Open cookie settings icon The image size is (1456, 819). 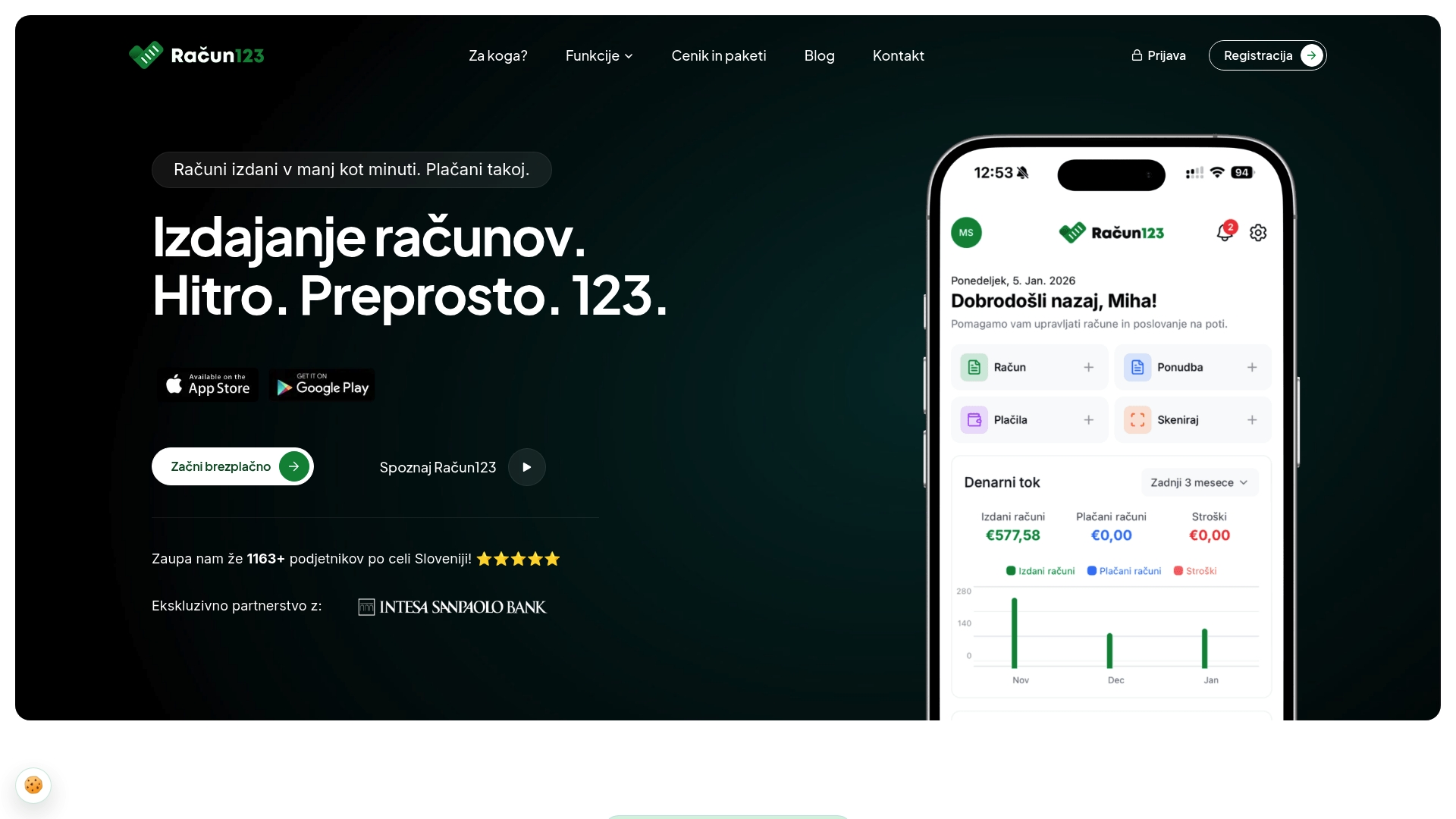[x=33, y=785]
